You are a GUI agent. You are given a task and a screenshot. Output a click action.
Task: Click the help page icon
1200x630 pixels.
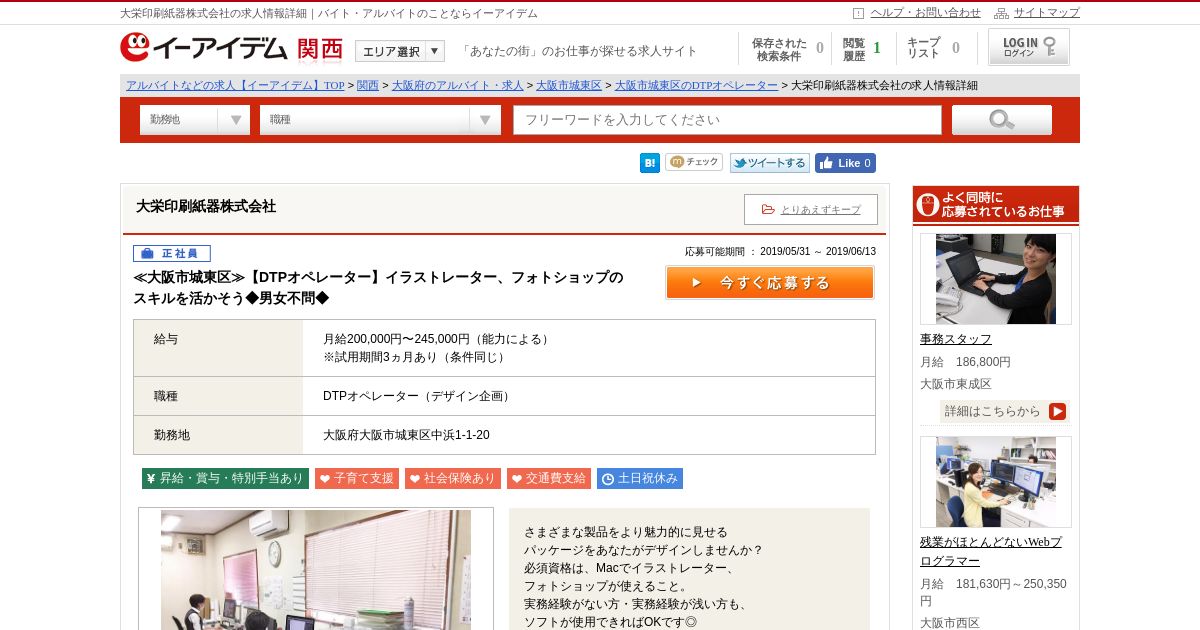point(858,13)
